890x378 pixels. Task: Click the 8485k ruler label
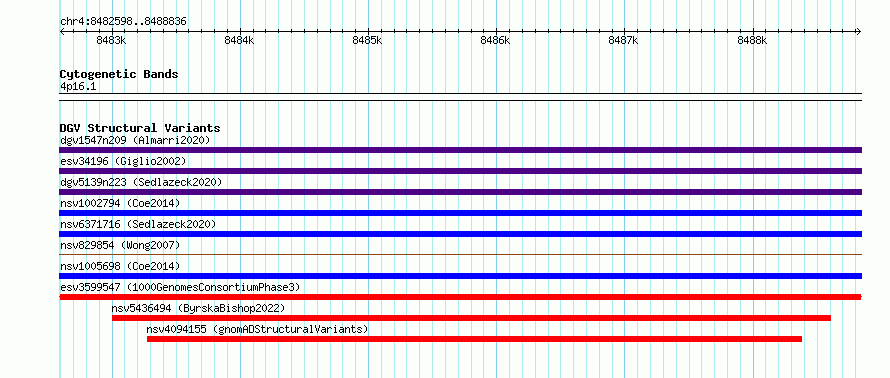coord(368,40)
